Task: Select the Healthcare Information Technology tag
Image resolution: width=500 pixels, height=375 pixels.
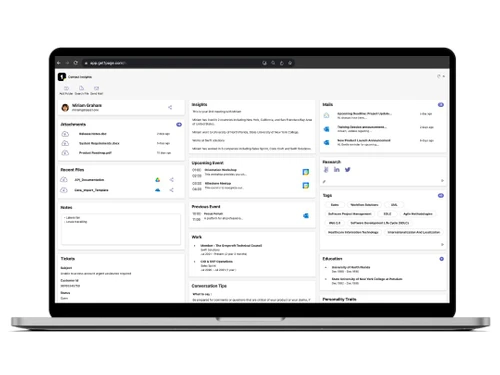Action: 353,232
